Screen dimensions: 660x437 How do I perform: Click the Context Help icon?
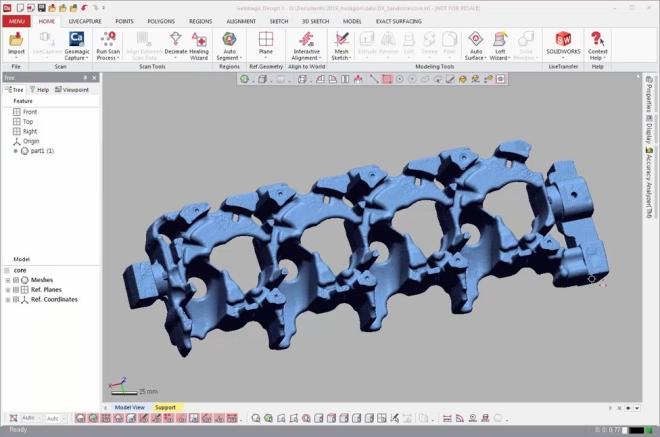tap(597, 43)
